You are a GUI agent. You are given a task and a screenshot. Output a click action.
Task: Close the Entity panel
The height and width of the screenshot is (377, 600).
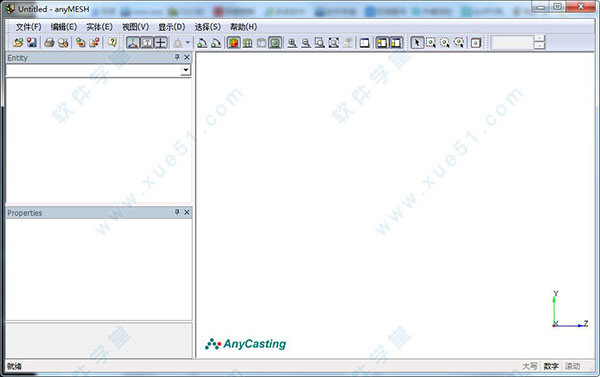point(187,57)
